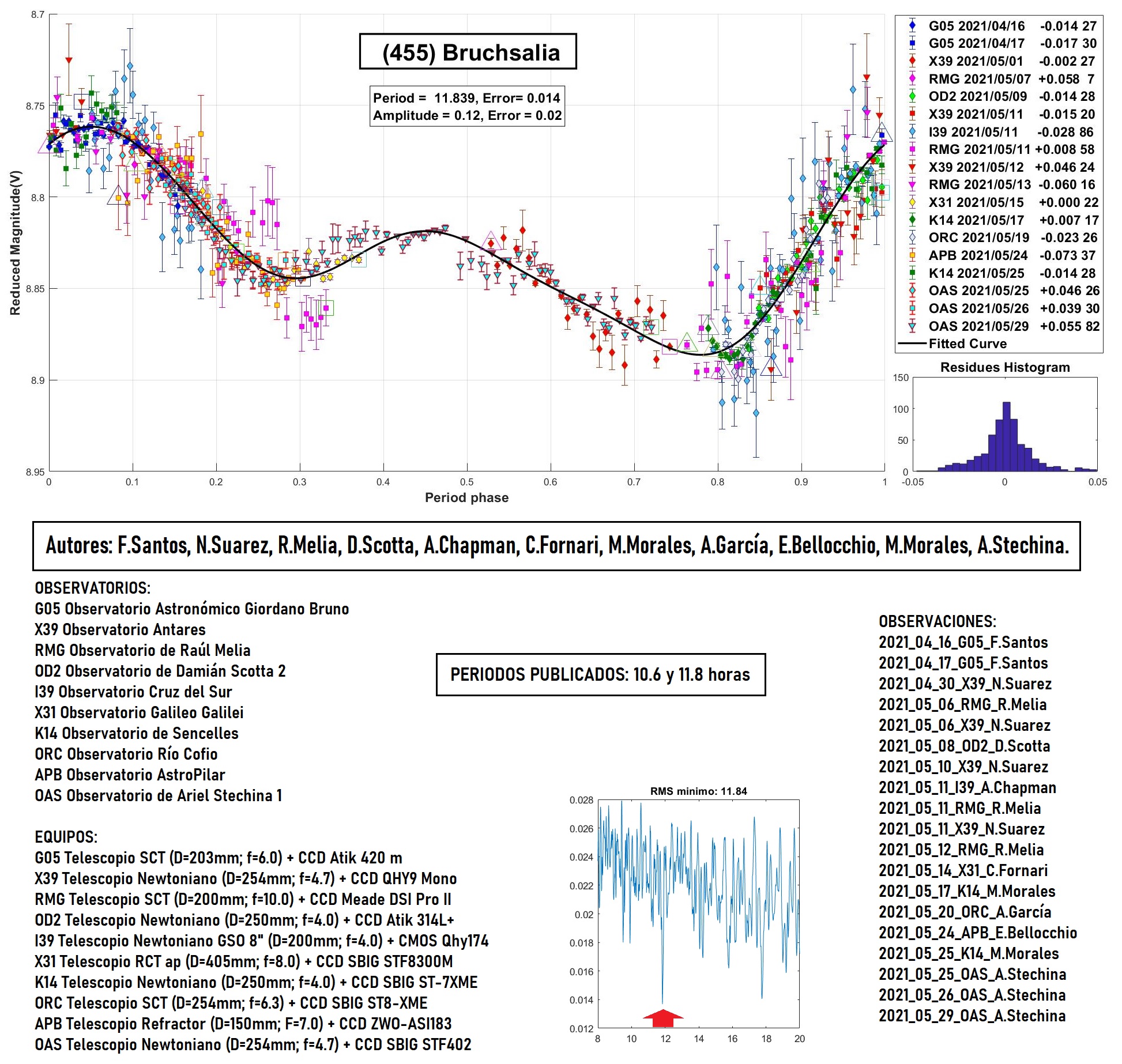Select OD2 Observatorio de Damián Scotta 2
Screen dimensions: 1122x1064
click(x=160, y=671)
